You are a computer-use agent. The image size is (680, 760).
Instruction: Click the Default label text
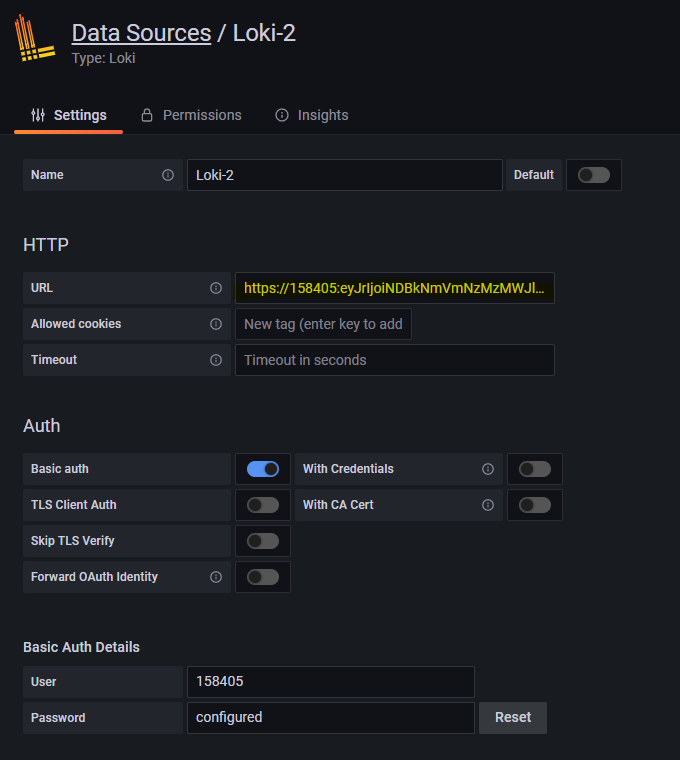(534, 175)
